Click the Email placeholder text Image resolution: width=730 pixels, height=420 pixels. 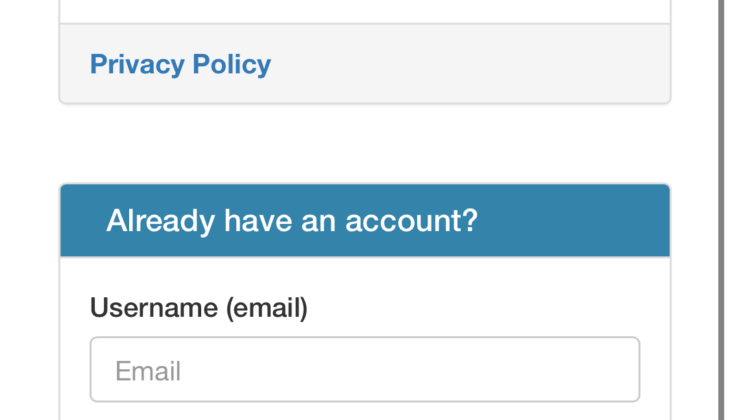tap(148, 371)
